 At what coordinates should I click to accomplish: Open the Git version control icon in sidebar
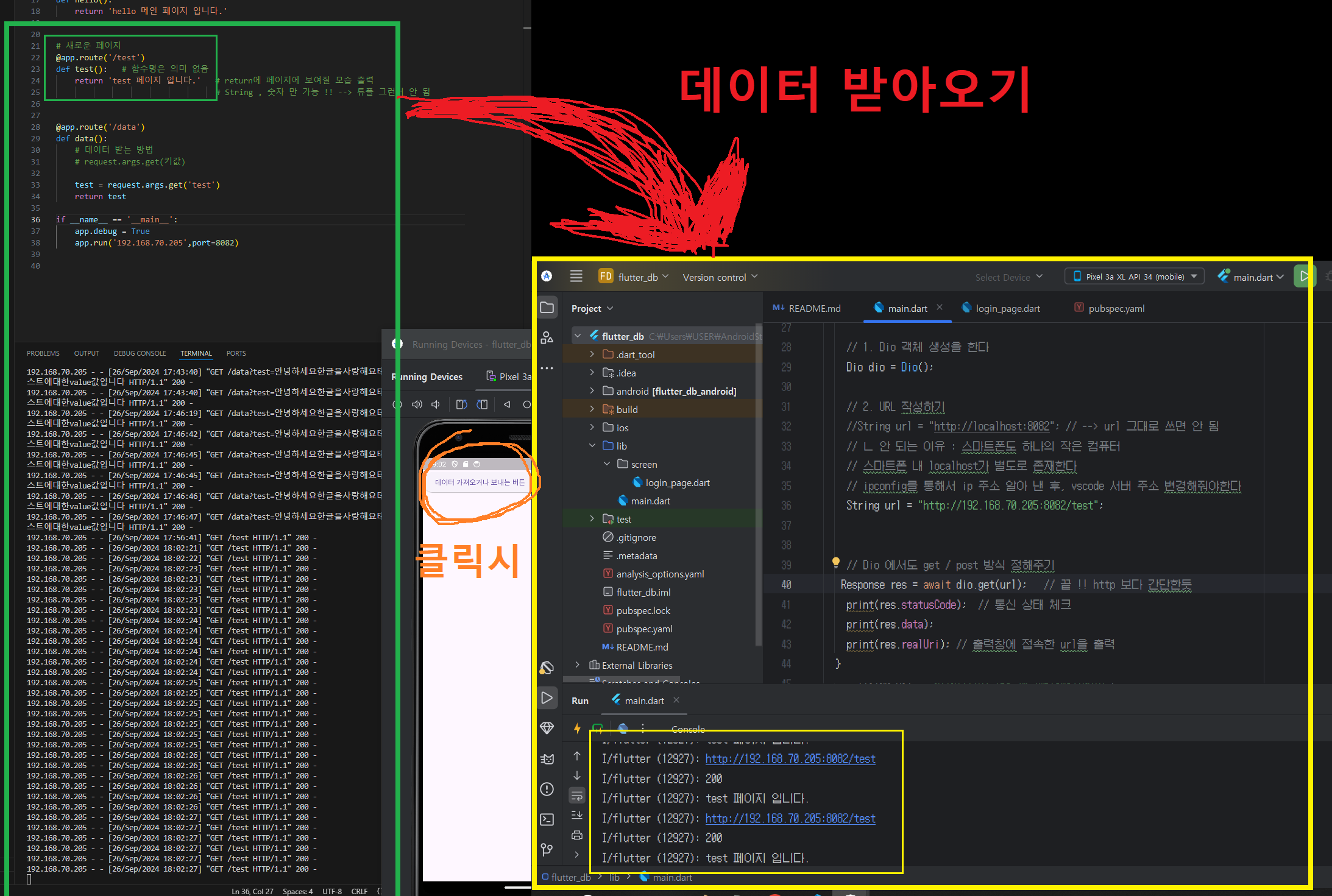coord(547,850)
